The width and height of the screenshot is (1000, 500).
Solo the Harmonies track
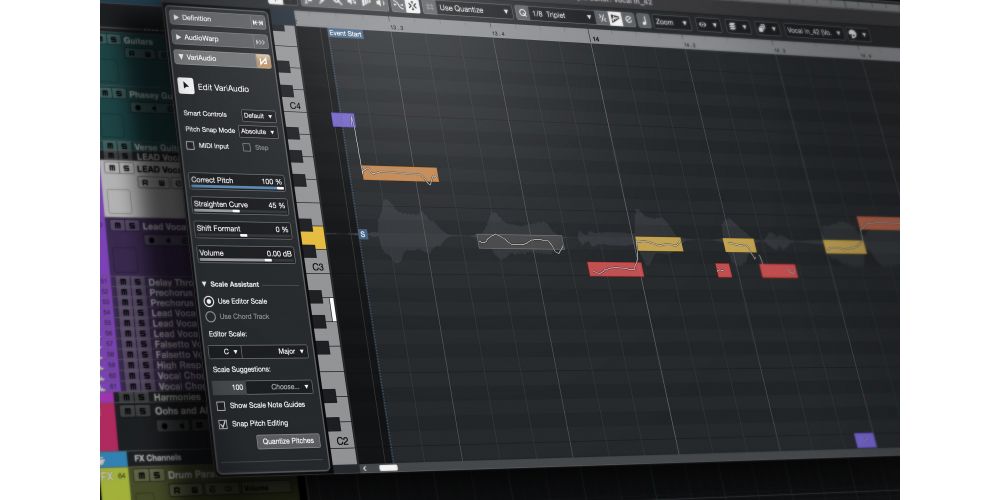(x=141, y=397)
